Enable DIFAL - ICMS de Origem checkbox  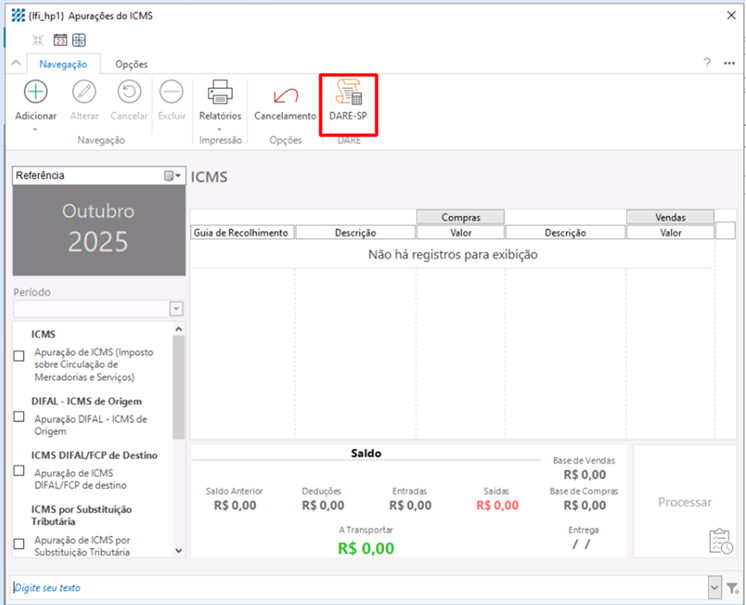pyautogui.click(x=19, y=417)
